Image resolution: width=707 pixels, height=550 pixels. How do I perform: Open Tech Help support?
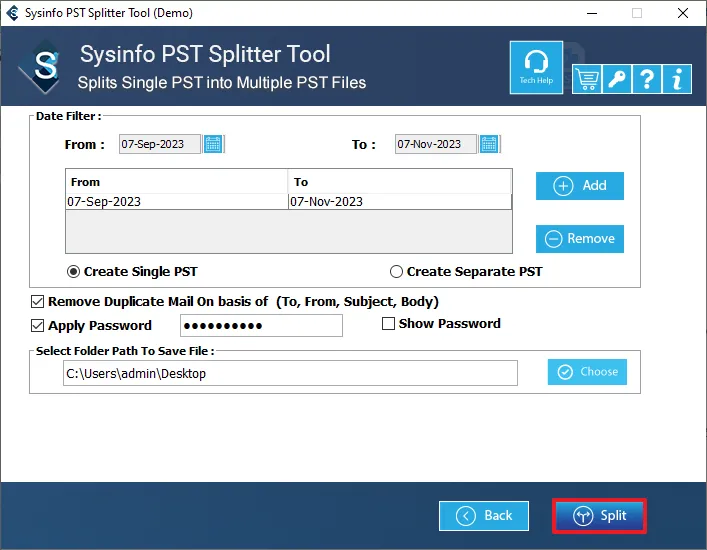(536, 68)
